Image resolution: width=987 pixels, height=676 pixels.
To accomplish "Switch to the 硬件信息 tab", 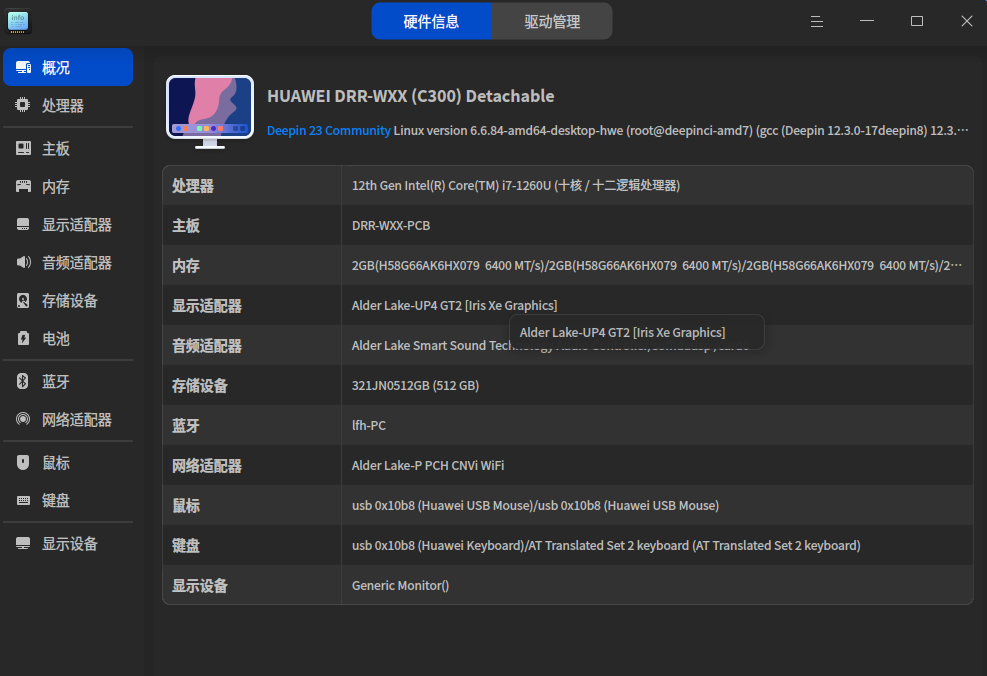I will coord(431,21).
